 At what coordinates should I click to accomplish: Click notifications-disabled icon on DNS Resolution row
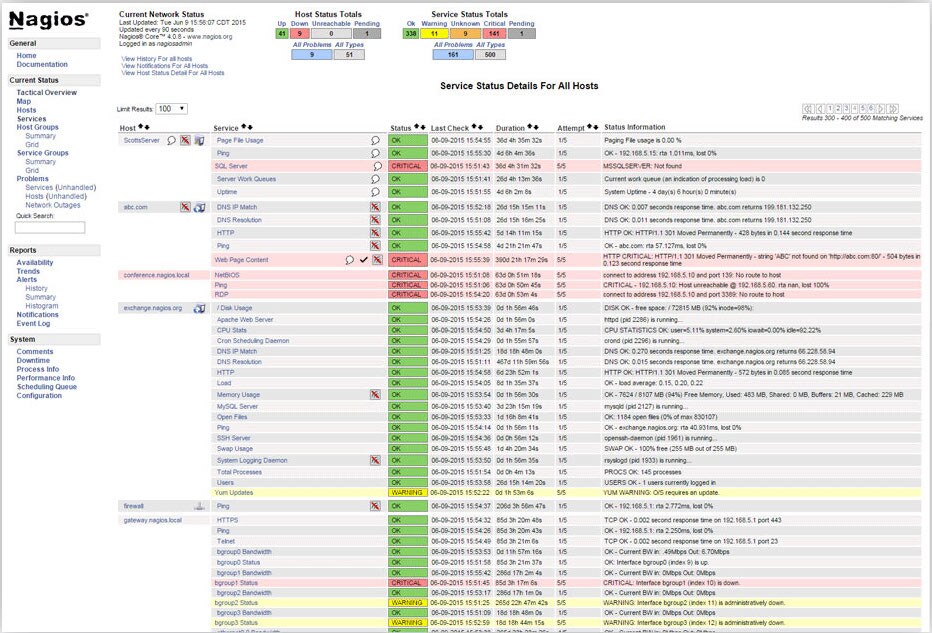(375, 220)
